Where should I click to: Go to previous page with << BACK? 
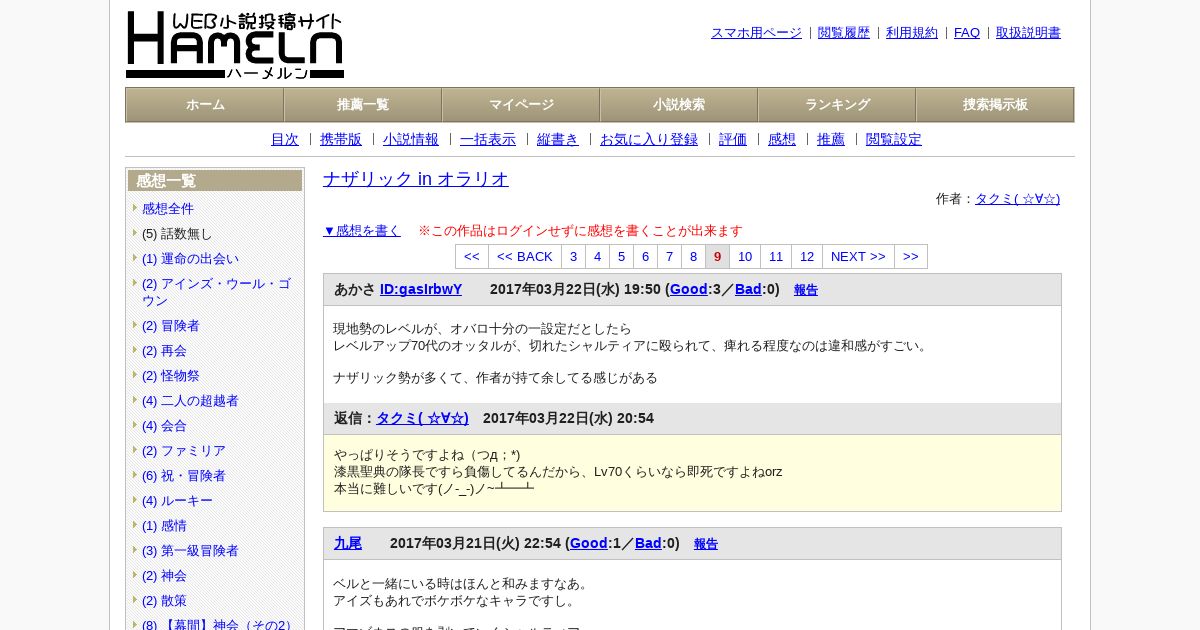pyautogui.click(x=525, y=257)
